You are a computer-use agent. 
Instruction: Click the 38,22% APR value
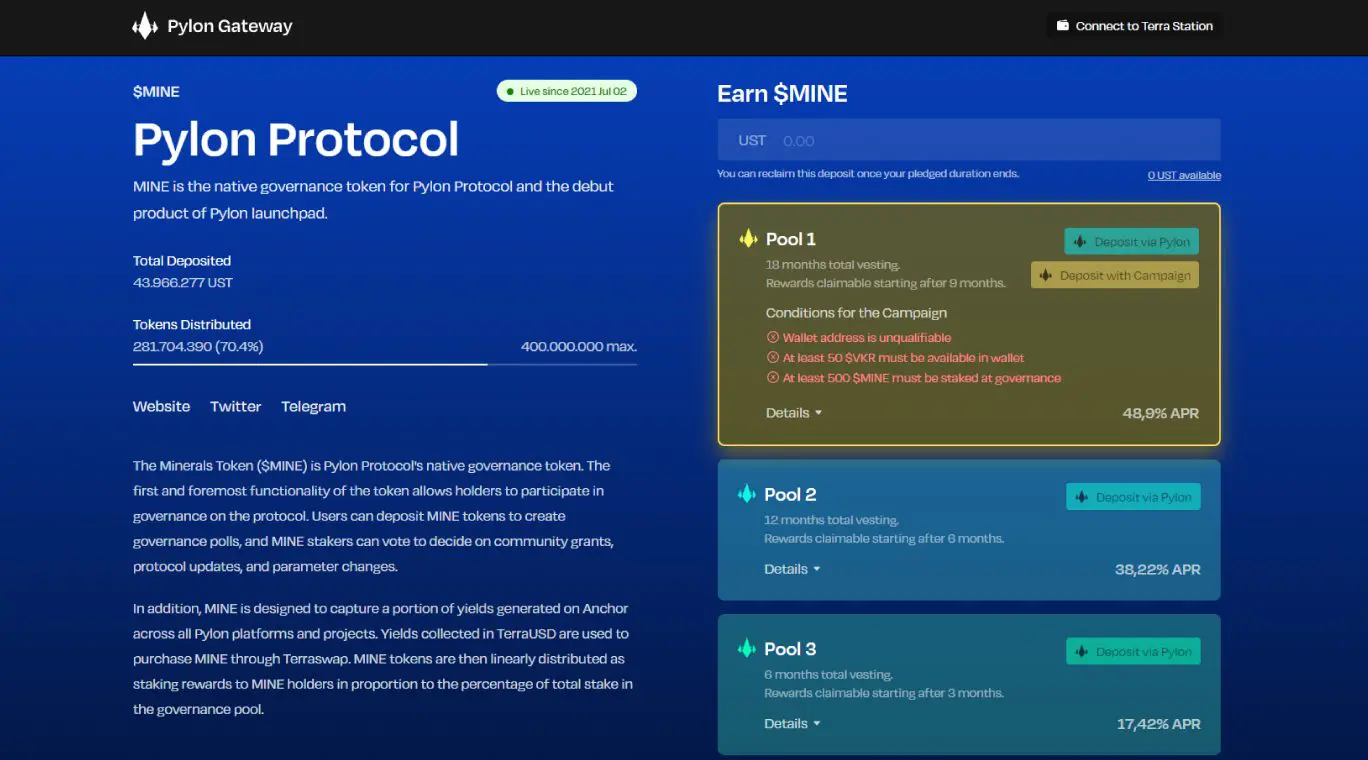tap(1158, 569)
